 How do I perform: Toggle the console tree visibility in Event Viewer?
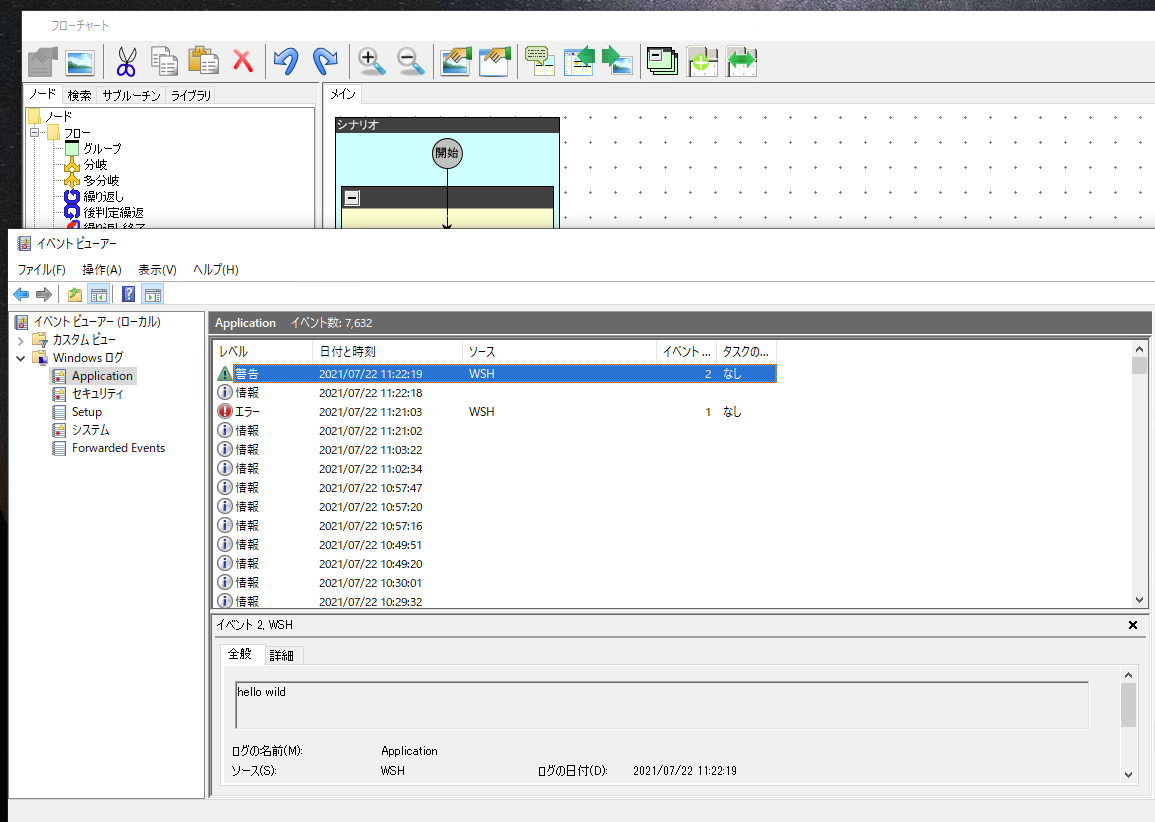coord(98,293)
